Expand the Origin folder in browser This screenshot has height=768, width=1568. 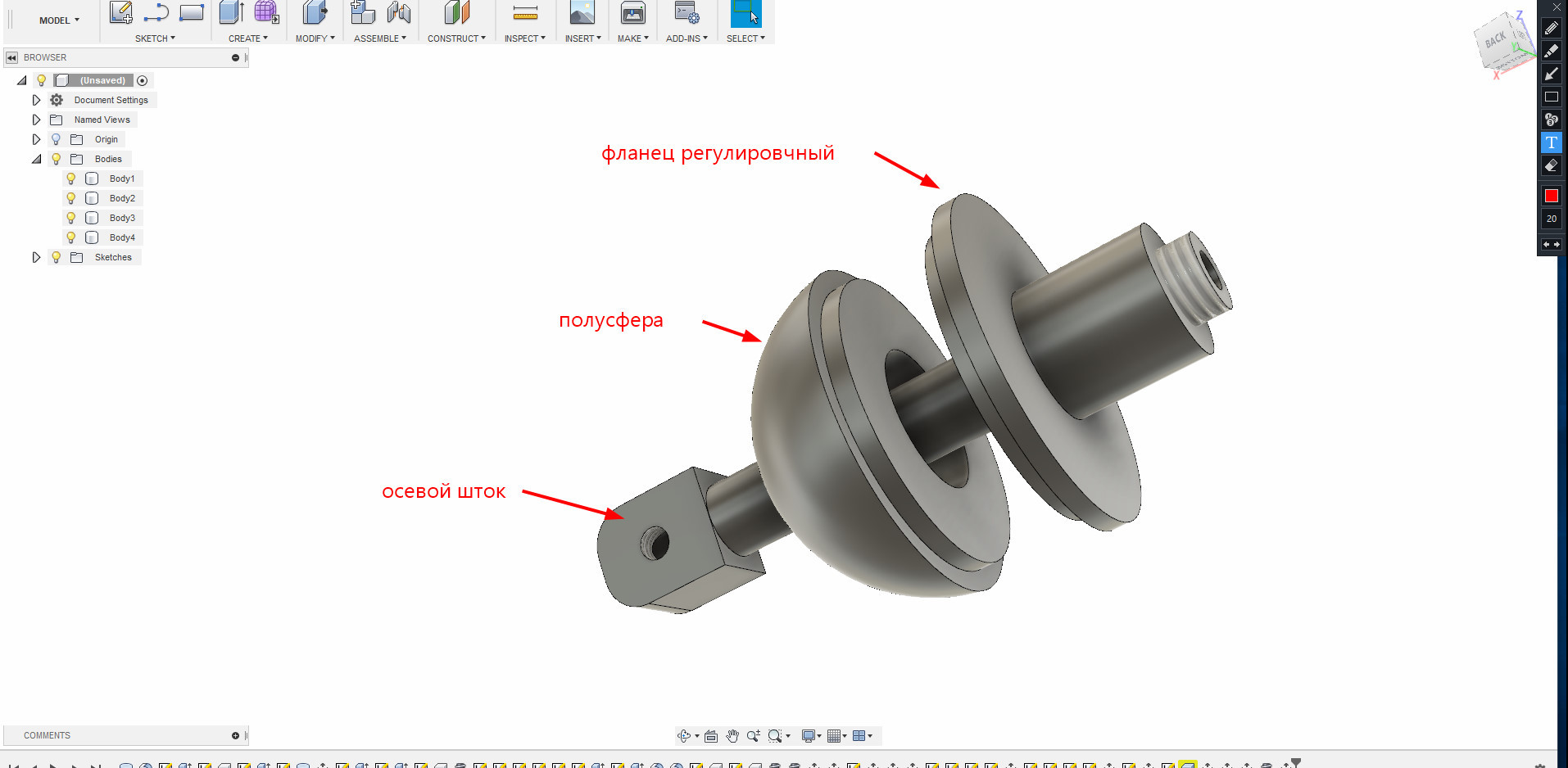coord(36,139)
